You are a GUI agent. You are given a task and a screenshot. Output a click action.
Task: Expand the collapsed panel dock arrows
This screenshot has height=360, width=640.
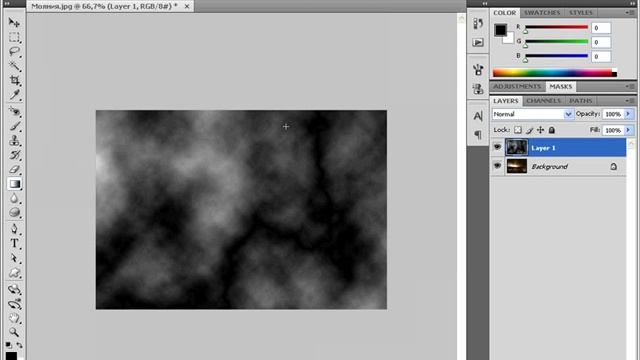click(484, 3)
